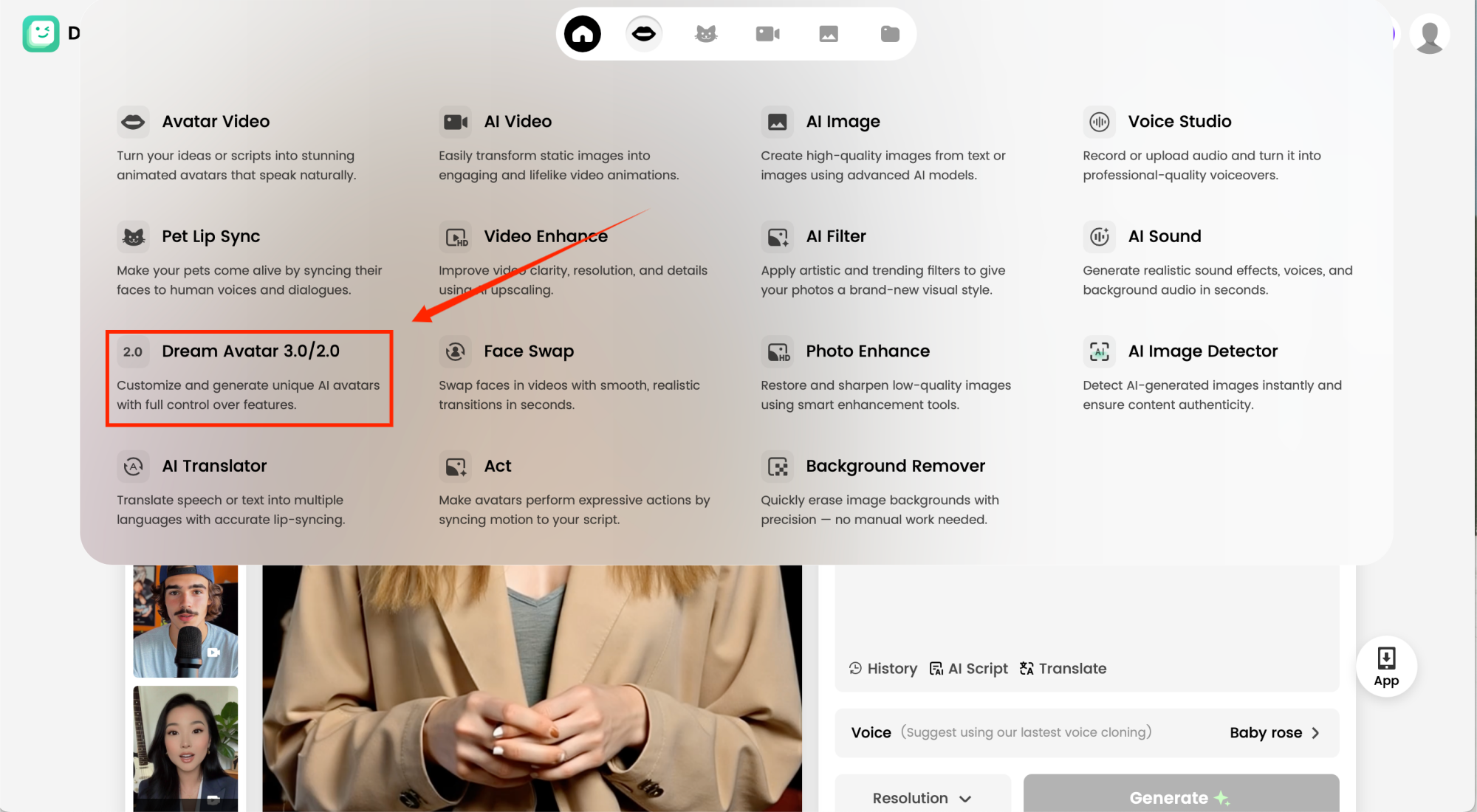Choose Voice Studio in the menu
The width and height of the screenshot is (1477, 812).
point(1179,122)
